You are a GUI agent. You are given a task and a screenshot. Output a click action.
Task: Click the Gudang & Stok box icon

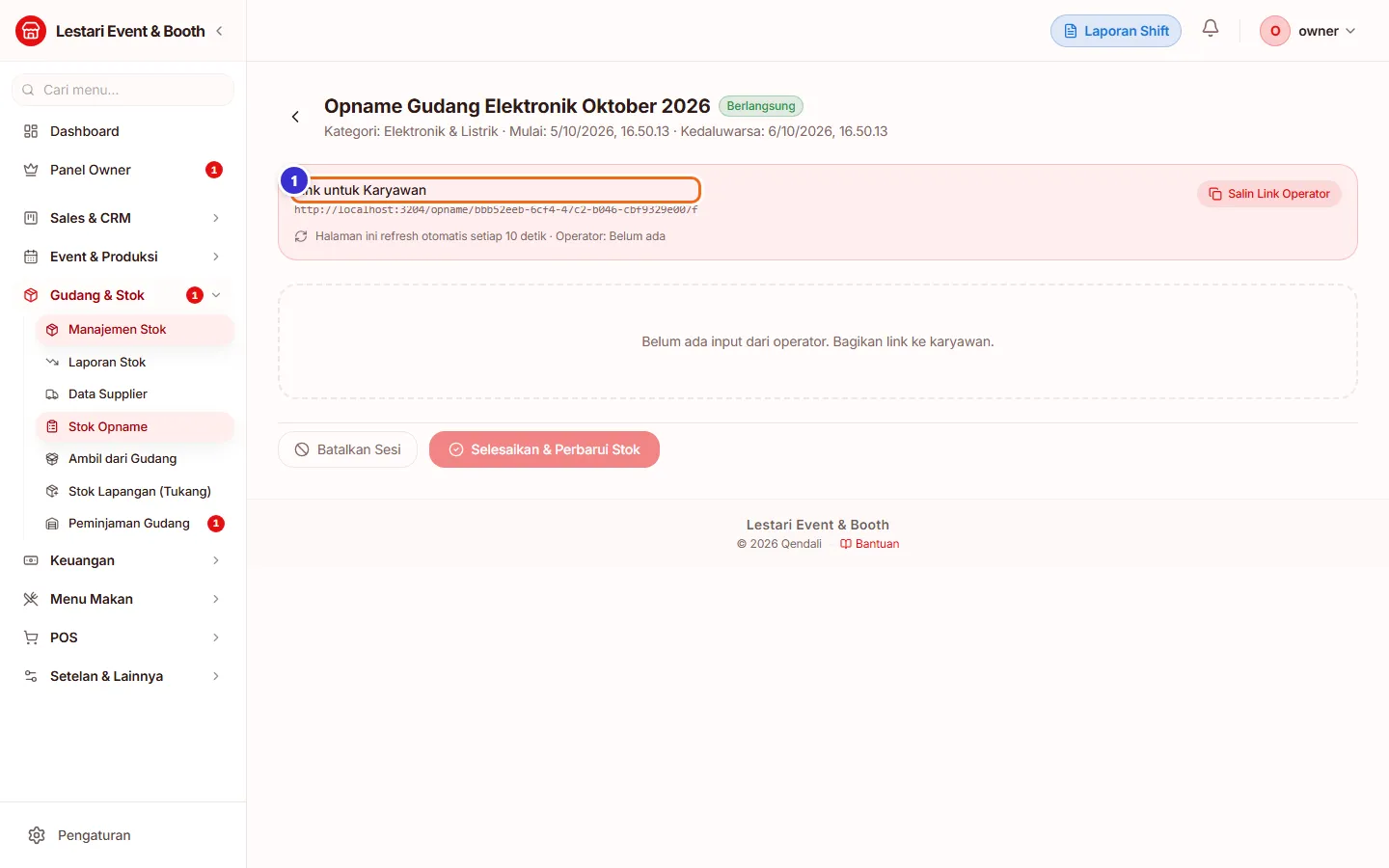(x=31, y=295)
